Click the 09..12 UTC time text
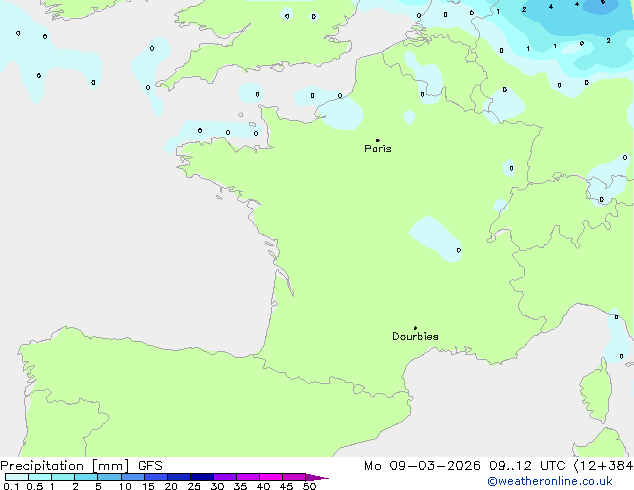This screenshot has width=634, height=490. (x=528, y=466)
